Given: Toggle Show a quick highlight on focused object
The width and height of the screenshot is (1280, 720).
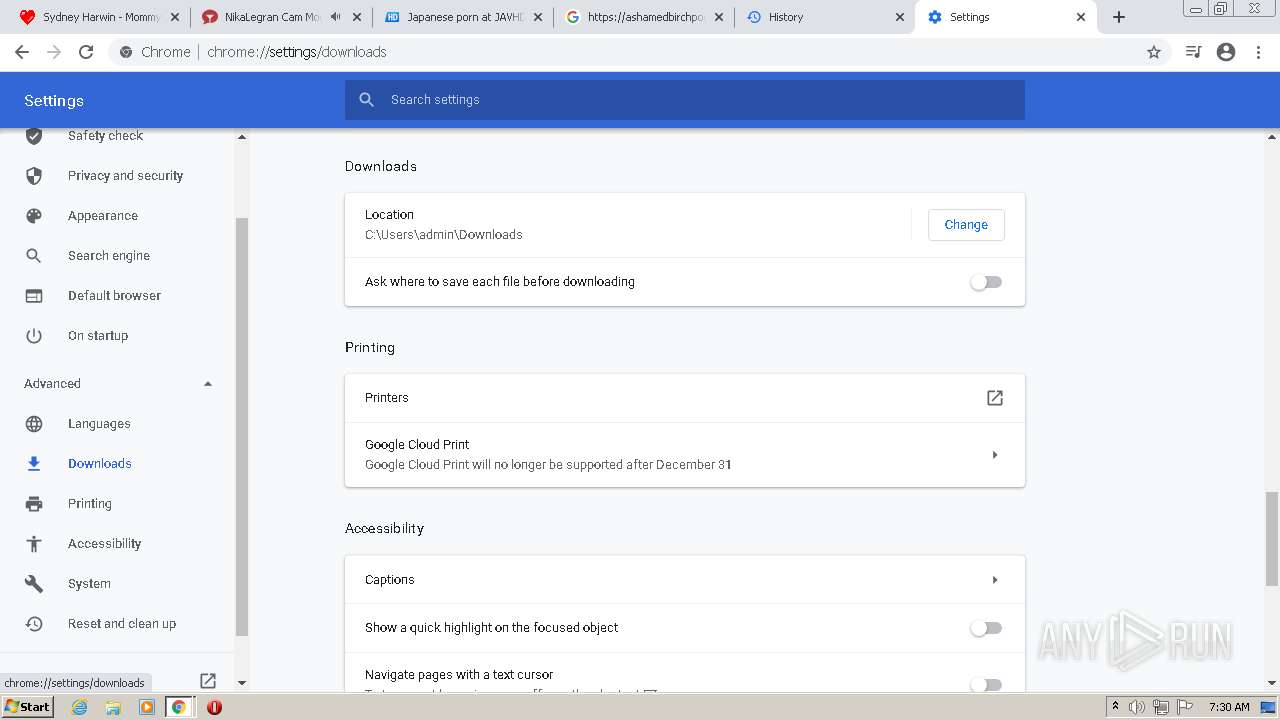Looking at the screenshot, I should pyautogui.click(x=986, y=628).
